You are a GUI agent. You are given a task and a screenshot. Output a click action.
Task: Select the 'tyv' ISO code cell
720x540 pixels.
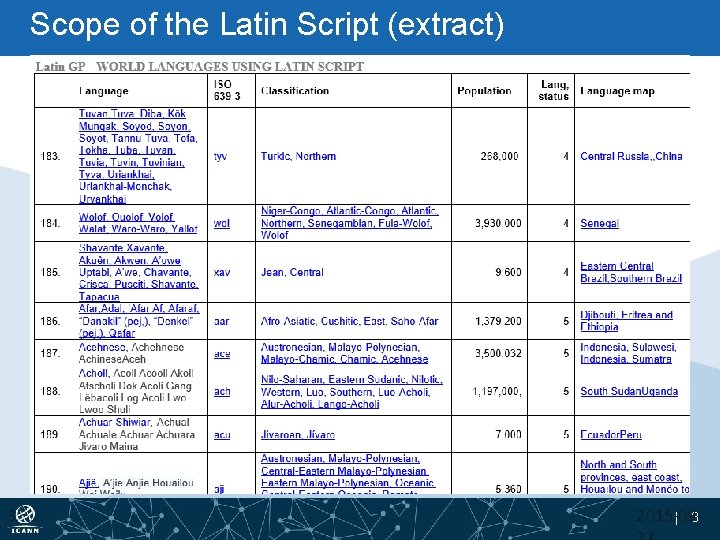click(220, 156)
